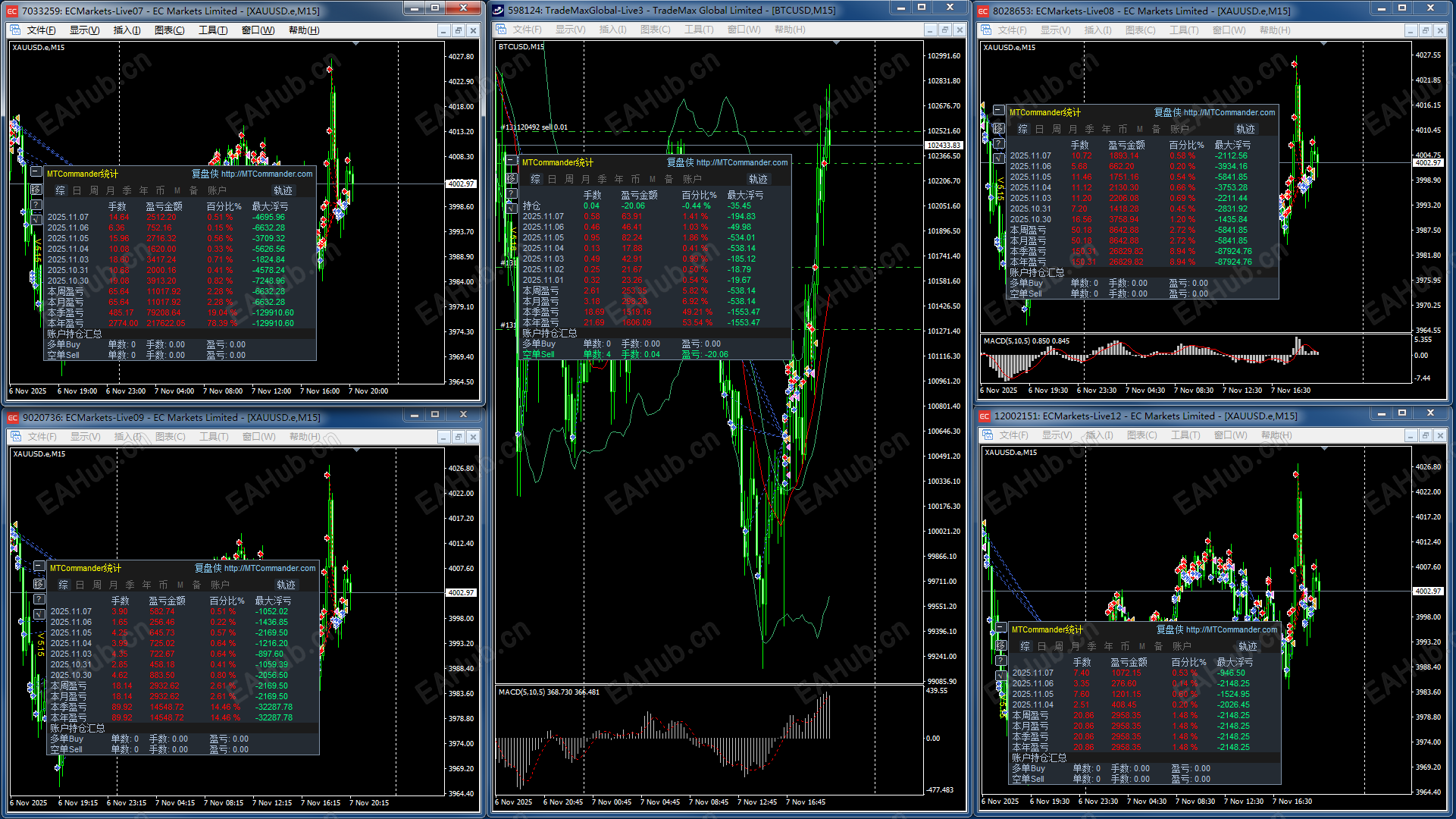Click the 移 move icon in BTCUSD panel

512,179
